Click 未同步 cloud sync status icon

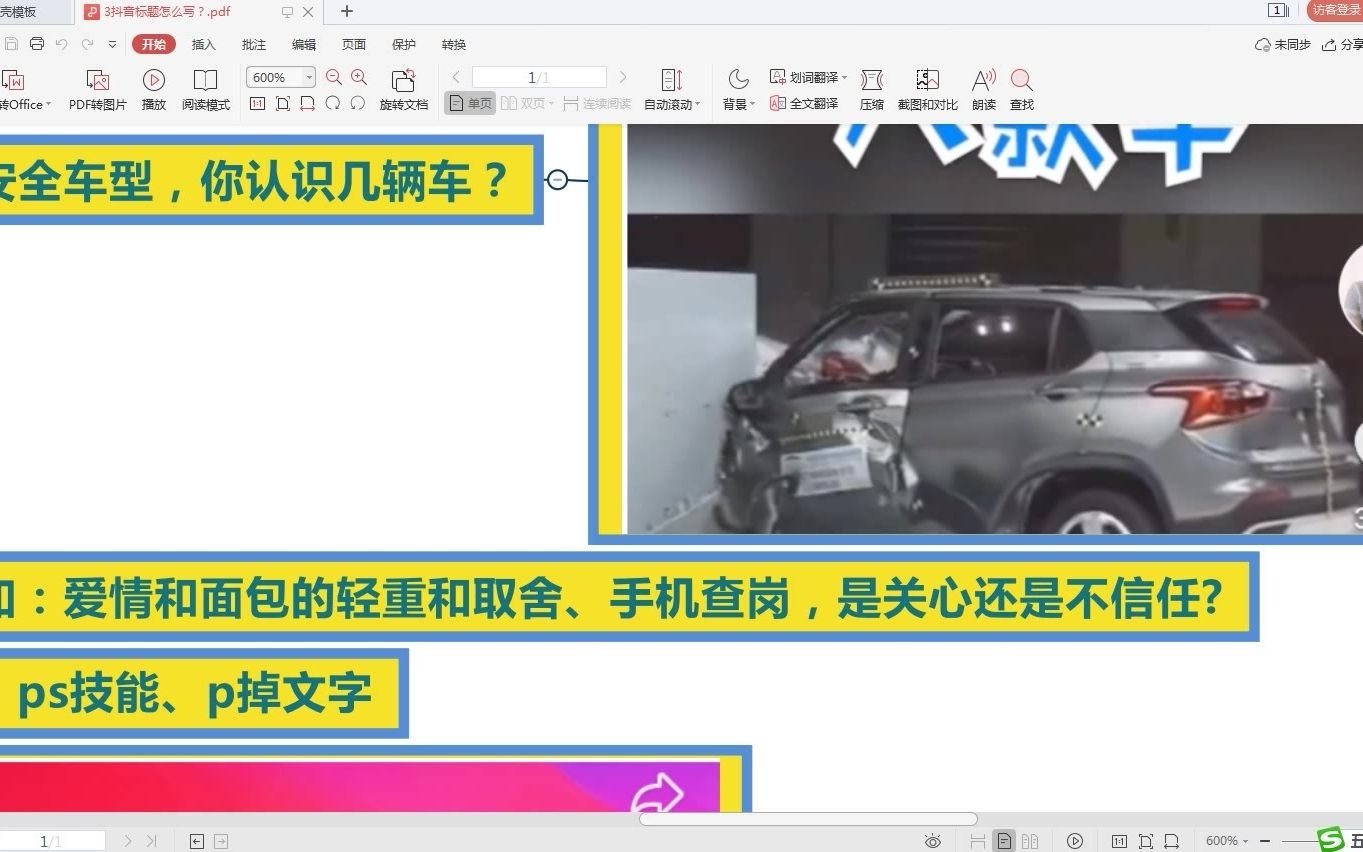click(x=1263, y=45)
